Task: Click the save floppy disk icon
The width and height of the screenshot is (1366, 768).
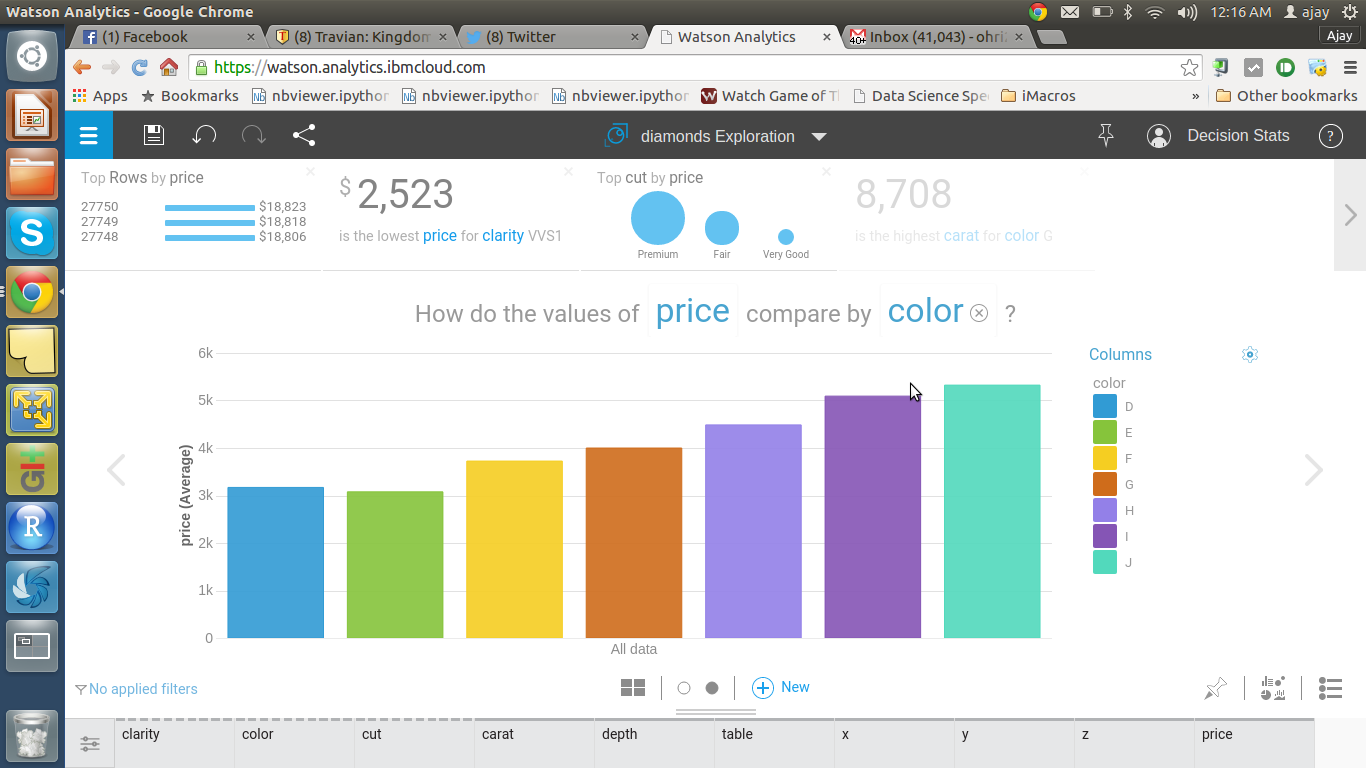Action: tap(153, 136)
